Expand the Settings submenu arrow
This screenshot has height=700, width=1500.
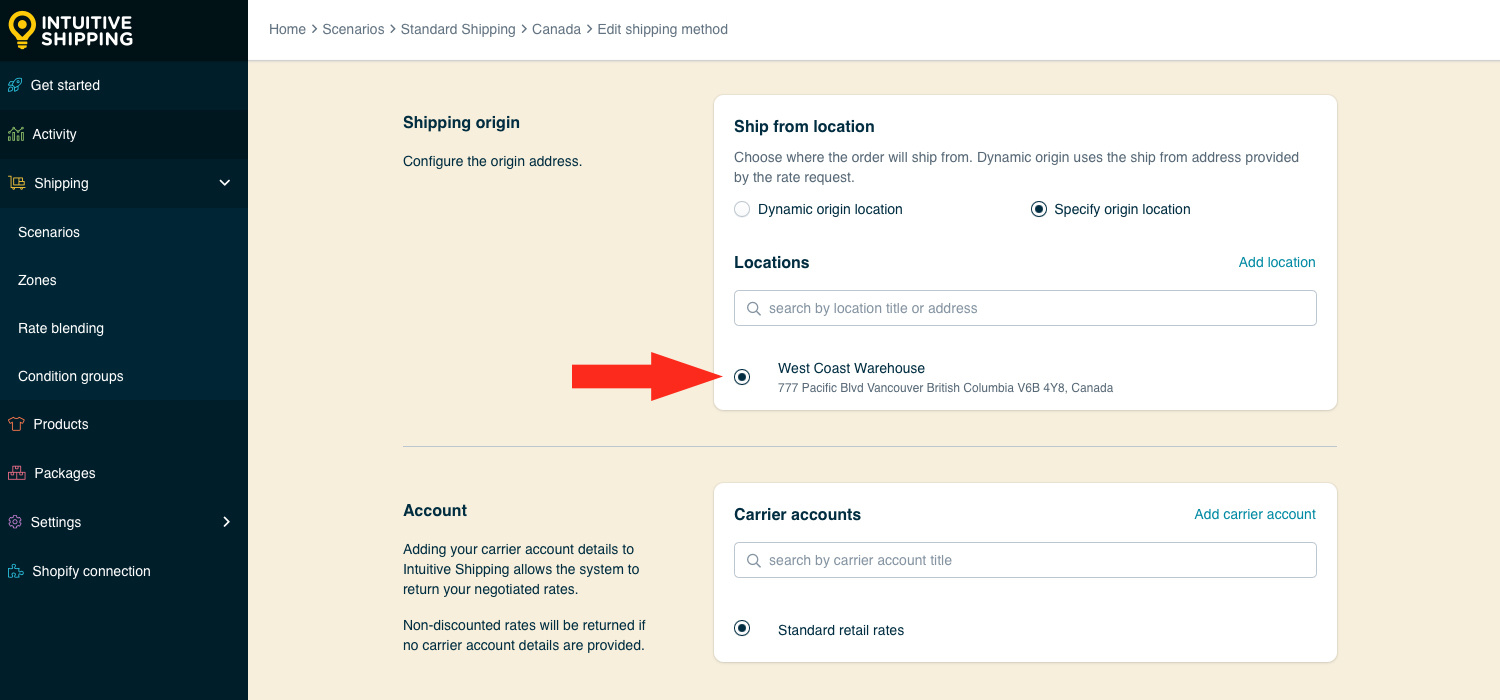[226, 522]
